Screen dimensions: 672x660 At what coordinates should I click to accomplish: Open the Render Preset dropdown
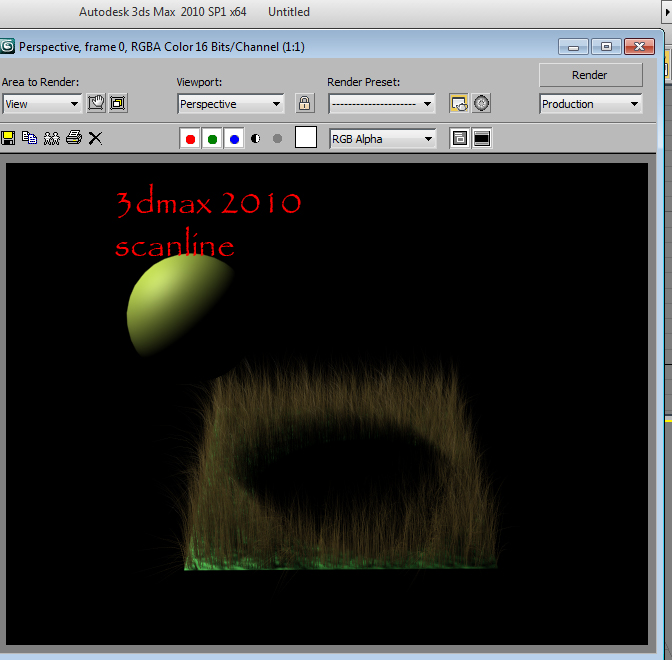382,104
